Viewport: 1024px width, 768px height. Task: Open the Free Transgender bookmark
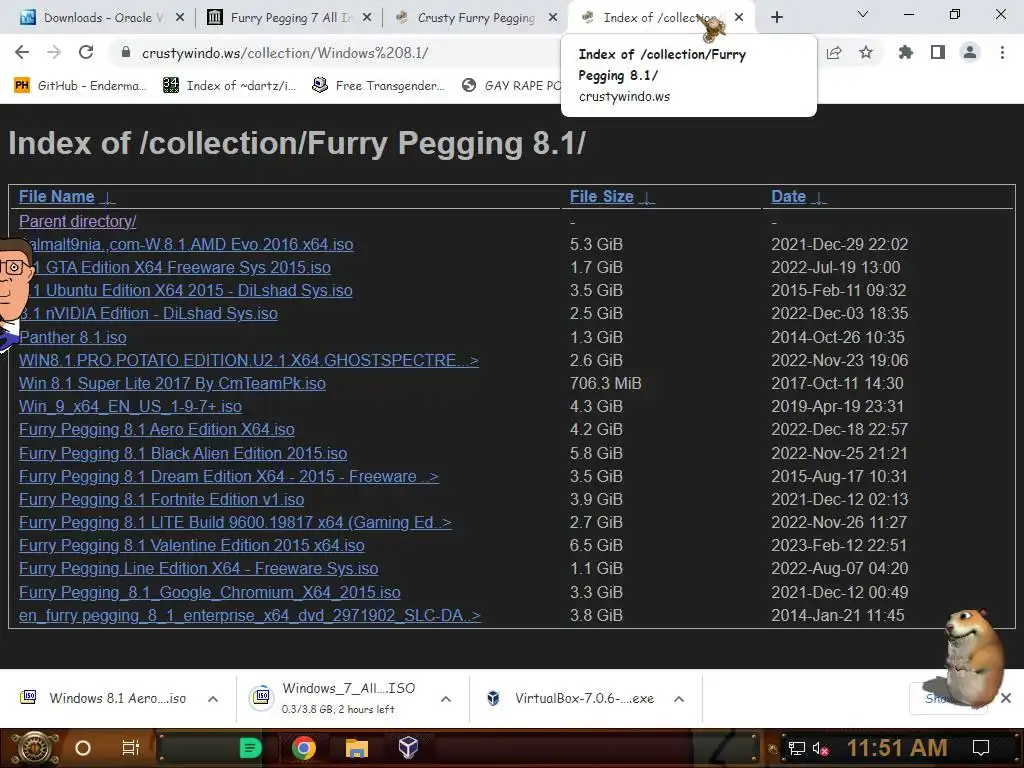click(378, 85)
